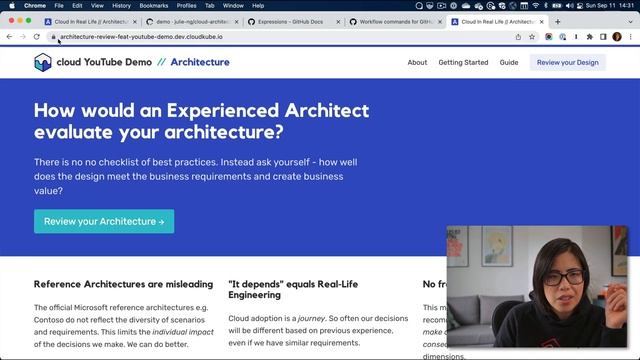This screenshot has width=640, height=360.
Task: Click the colorful circular extension icon
Action: 549,37
